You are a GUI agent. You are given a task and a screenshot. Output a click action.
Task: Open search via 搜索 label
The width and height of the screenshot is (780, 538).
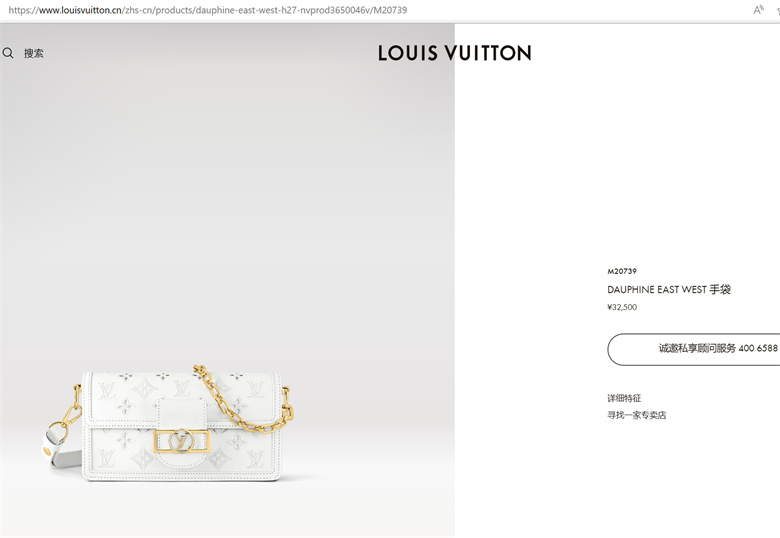pos(34,53)
